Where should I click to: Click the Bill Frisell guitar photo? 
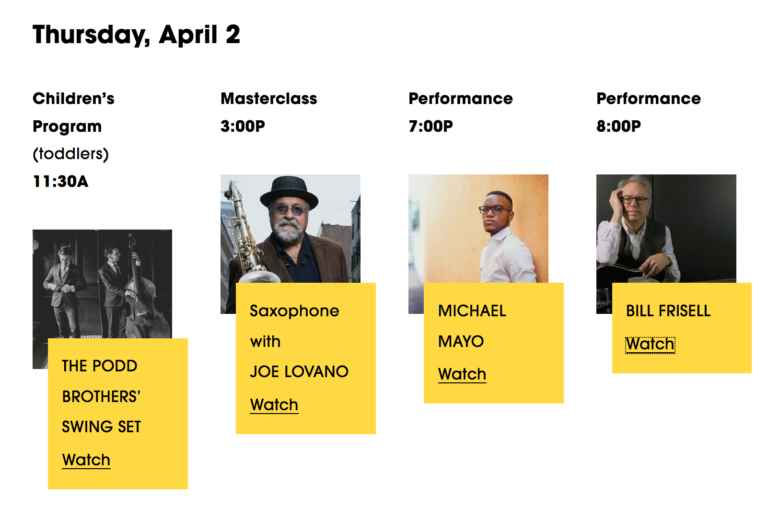click(666, 230)
